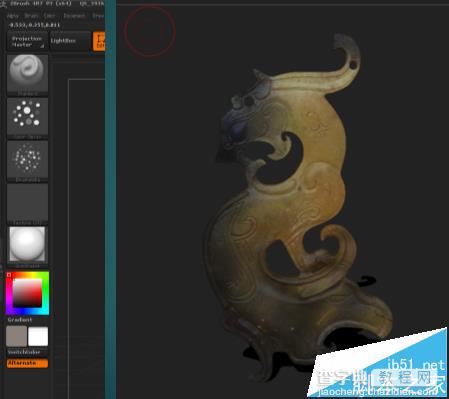
Task: Open the Standard brush thumbnail selector
Action: pyautogui.click(x=27, y=74)
